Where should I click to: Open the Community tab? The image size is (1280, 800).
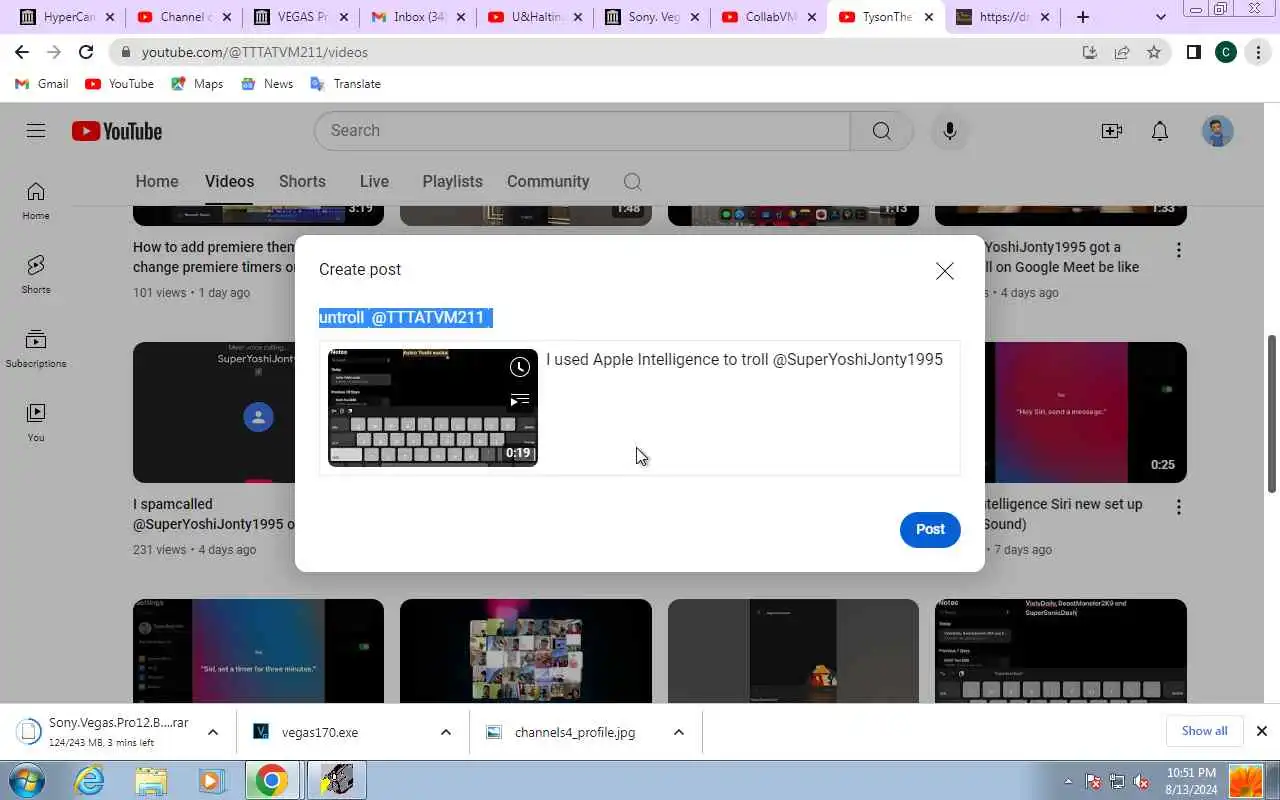coord(548,181)
